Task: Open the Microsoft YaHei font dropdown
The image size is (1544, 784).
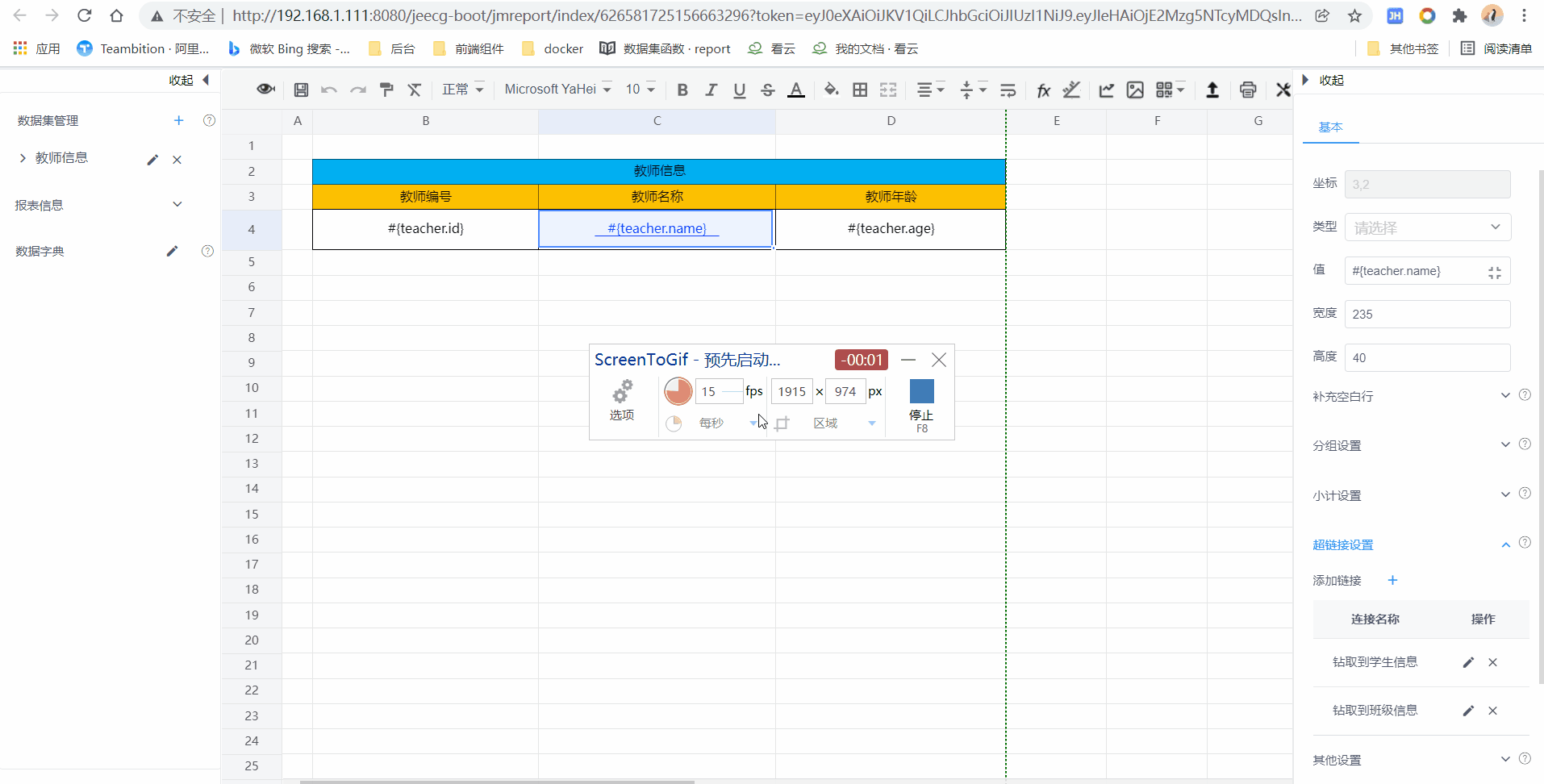Action: click(557, 90)
